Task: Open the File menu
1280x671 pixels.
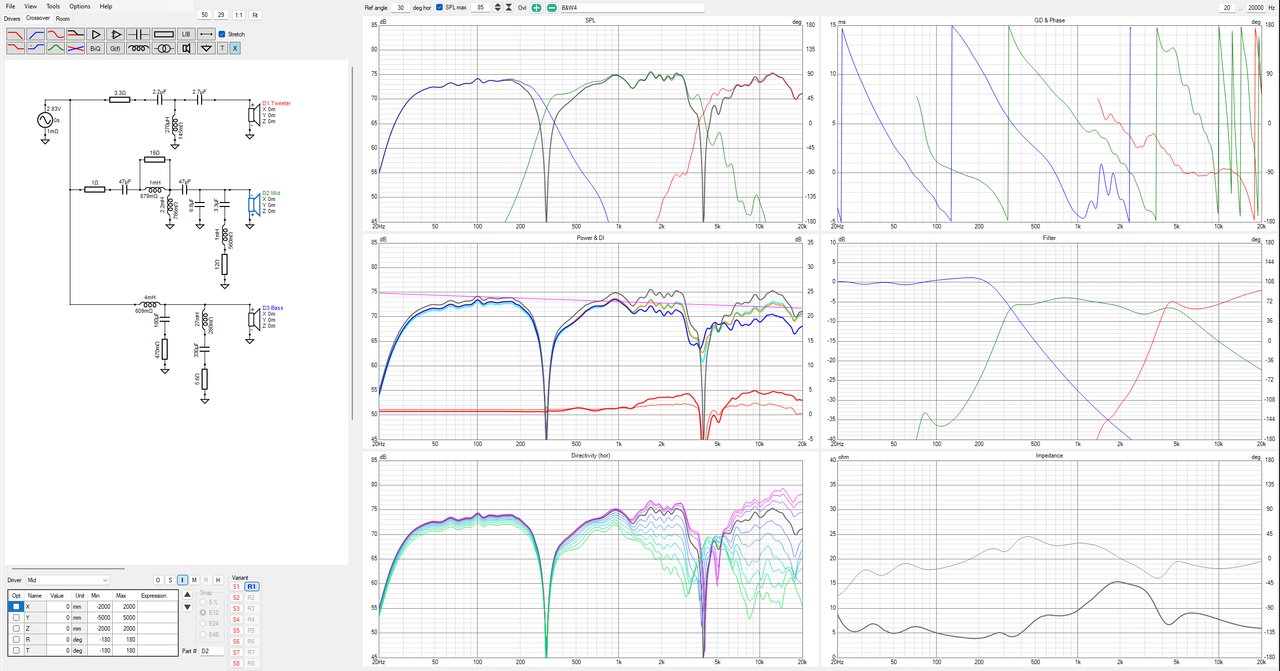Action: pos(10,6)
